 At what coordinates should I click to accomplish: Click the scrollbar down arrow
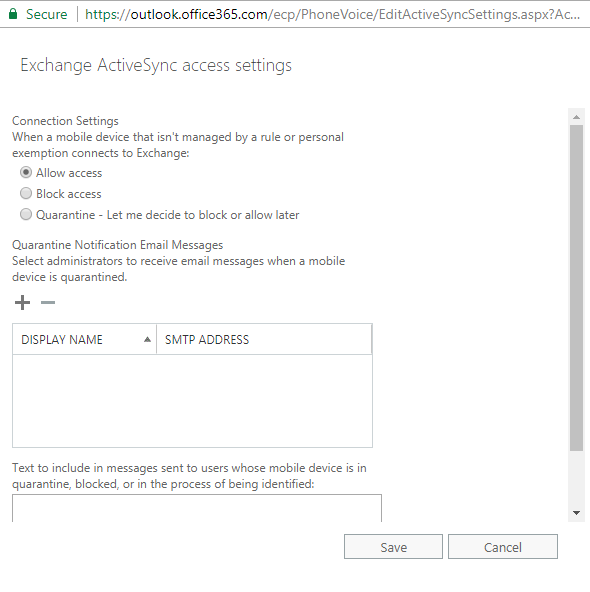[x=576, y=513]
